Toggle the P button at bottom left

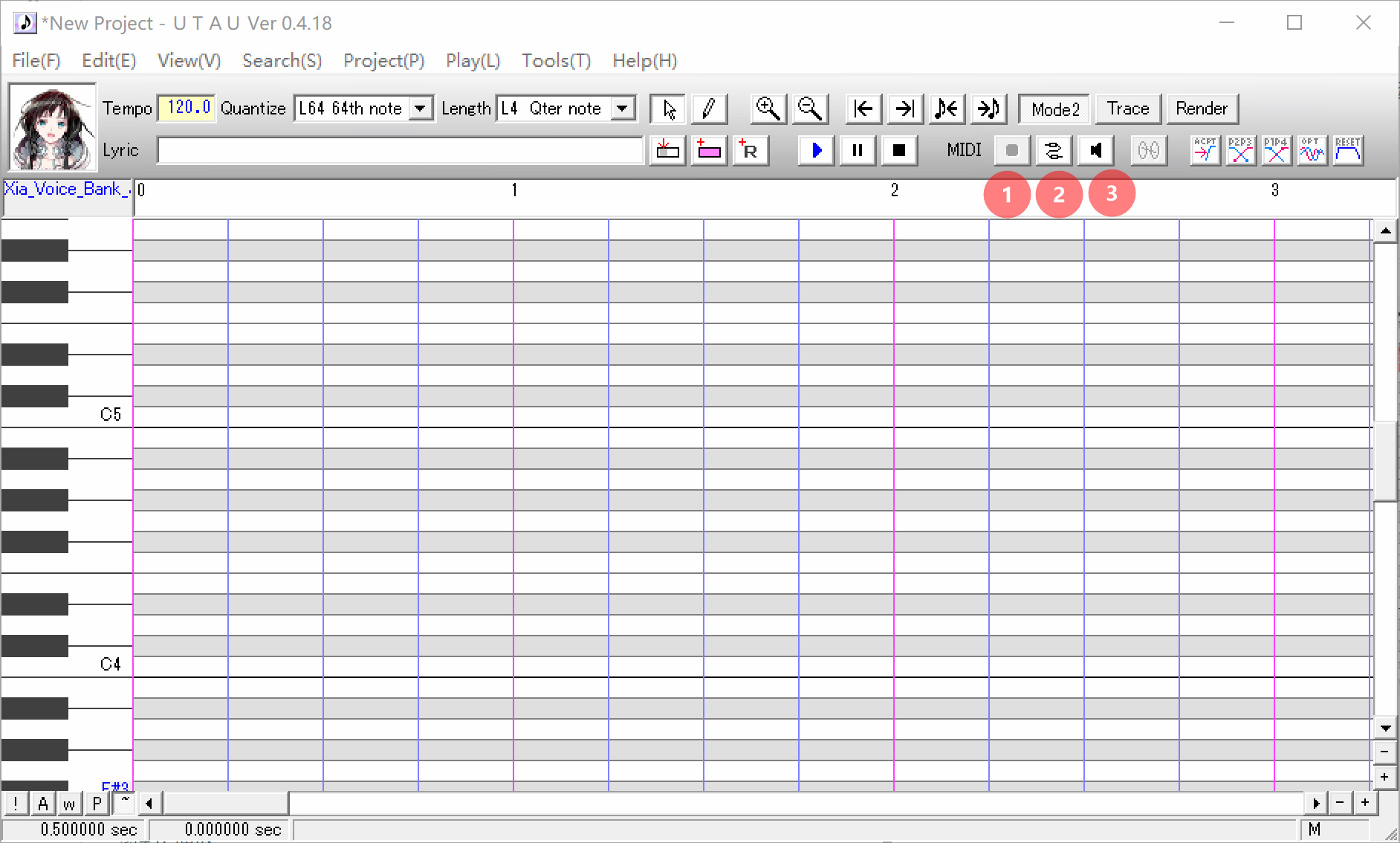tap(97, 804)
